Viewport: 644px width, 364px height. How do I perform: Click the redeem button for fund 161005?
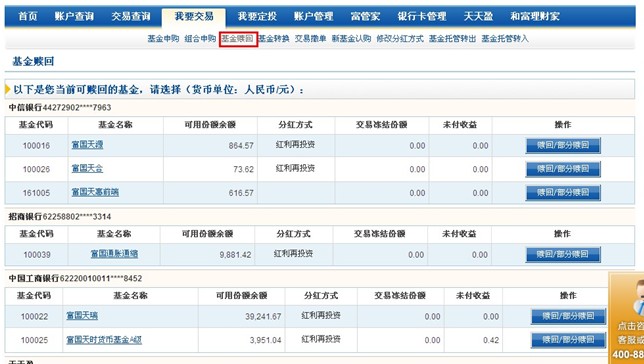click(563, 193)
